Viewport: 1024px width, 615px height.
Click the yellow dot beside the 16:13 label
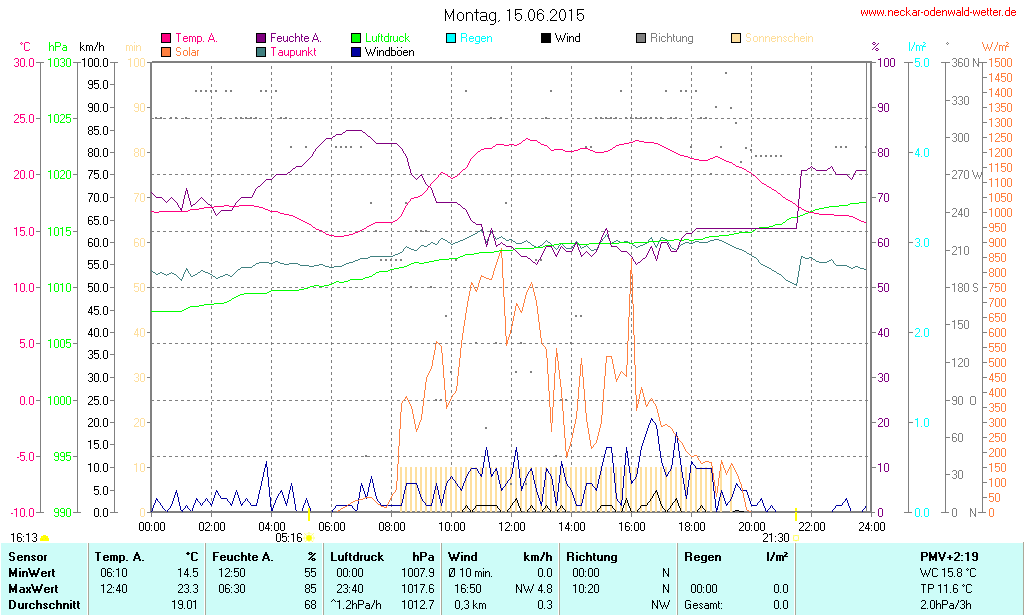pos(44,539)
